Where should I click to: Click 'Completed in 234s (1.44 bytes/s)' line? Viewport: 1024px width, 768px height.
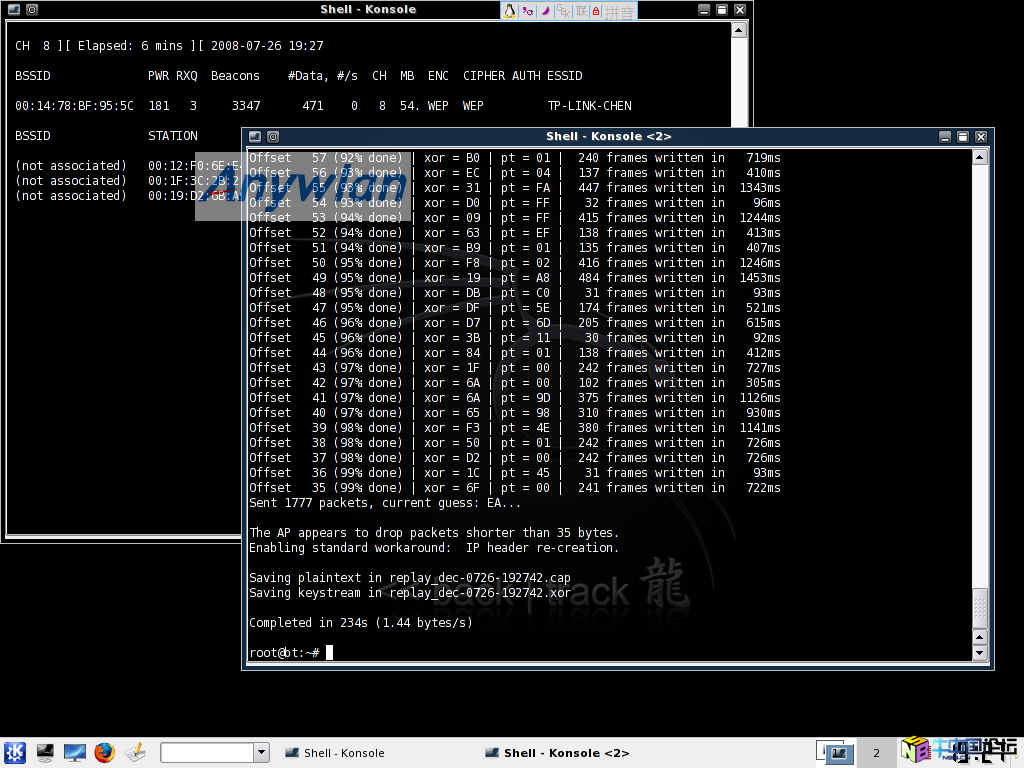point(360,623)
